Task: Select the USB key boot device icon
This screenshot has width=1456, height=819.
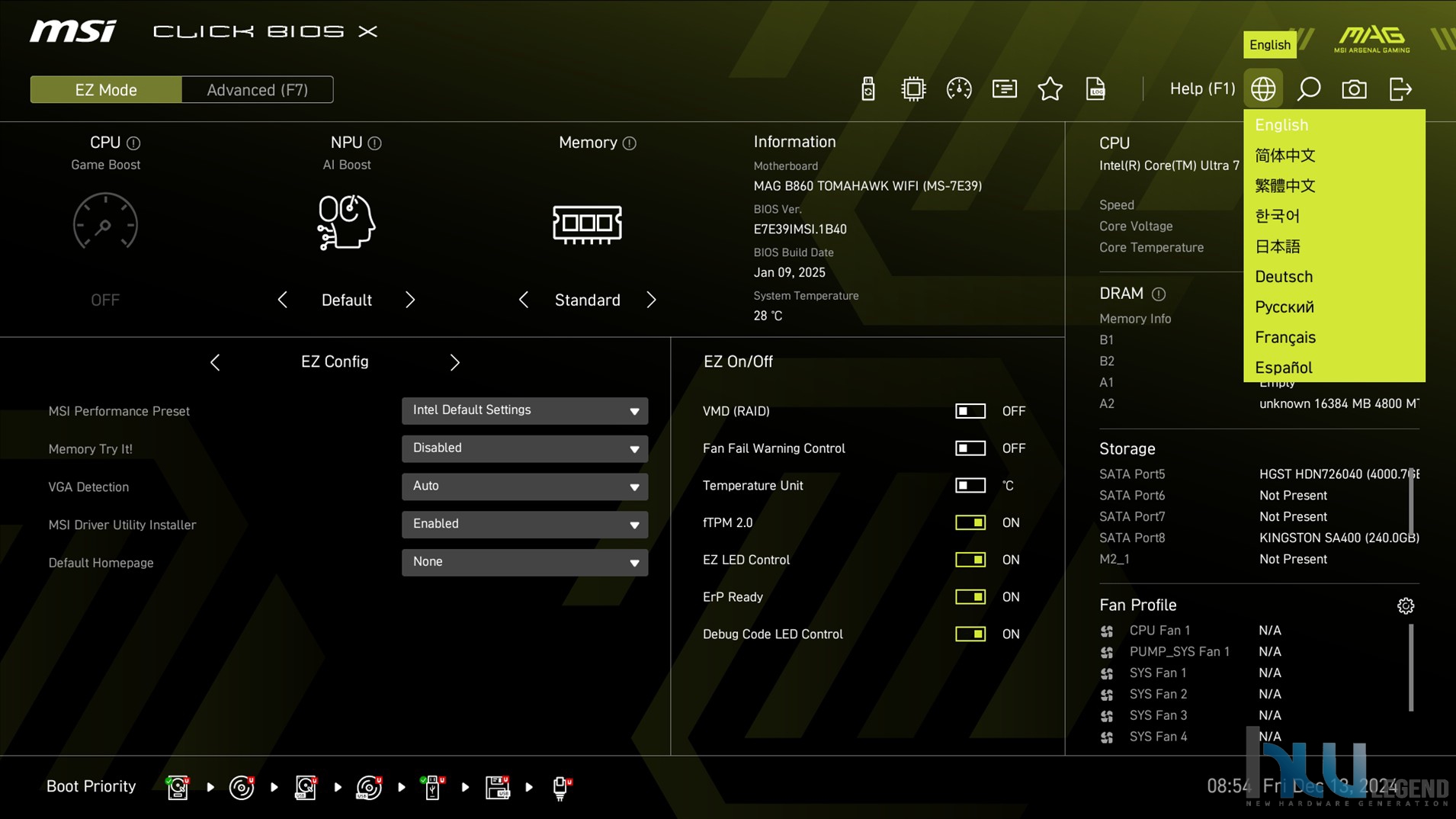Action: (x=432, y=787)
